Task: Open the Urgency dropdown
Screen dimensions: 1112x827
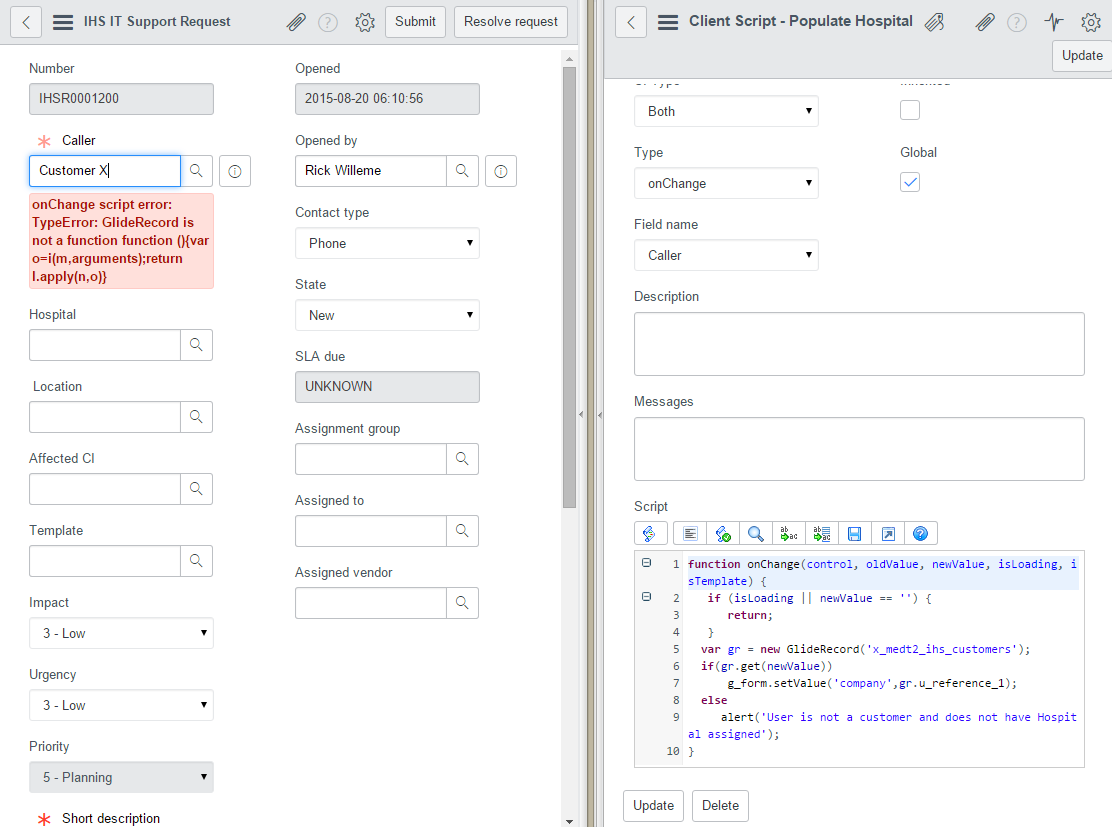Action: (121, 705)
